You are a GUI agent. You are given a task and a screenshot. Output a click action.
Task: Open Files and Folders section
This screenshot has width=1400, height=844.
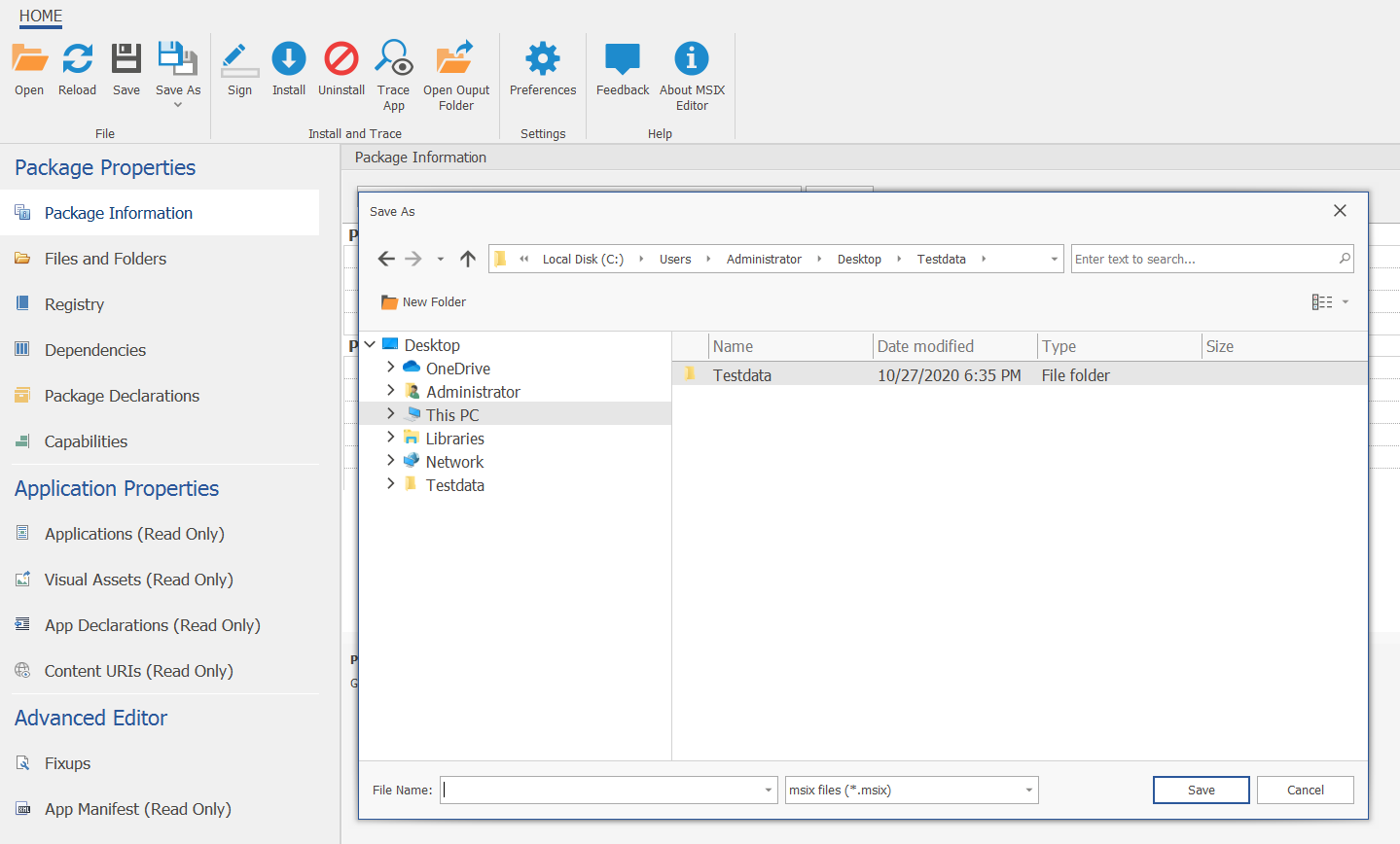(x=105, y=259)
